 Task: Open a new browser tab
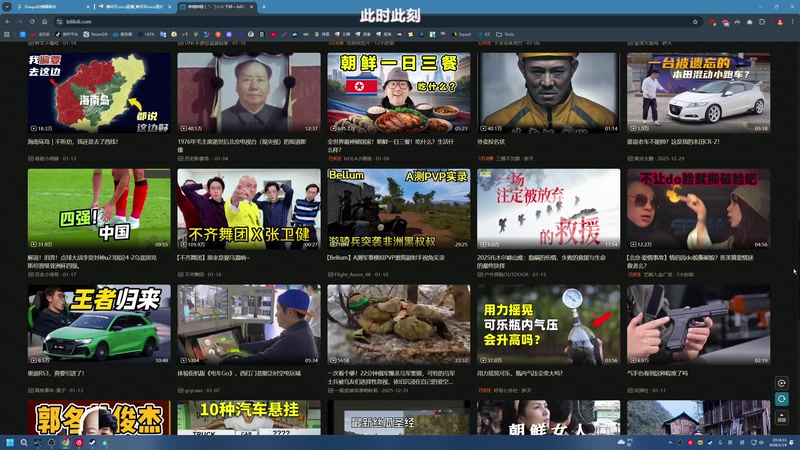coord(264,7)
